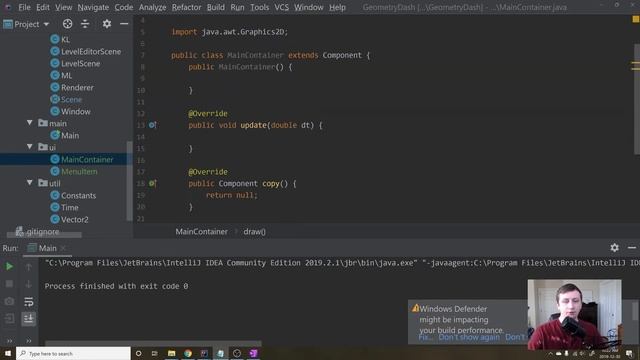Click the dump threads camera icon
Image resolution: width=640 pixels, height=360 pixels.
point(9,302)
